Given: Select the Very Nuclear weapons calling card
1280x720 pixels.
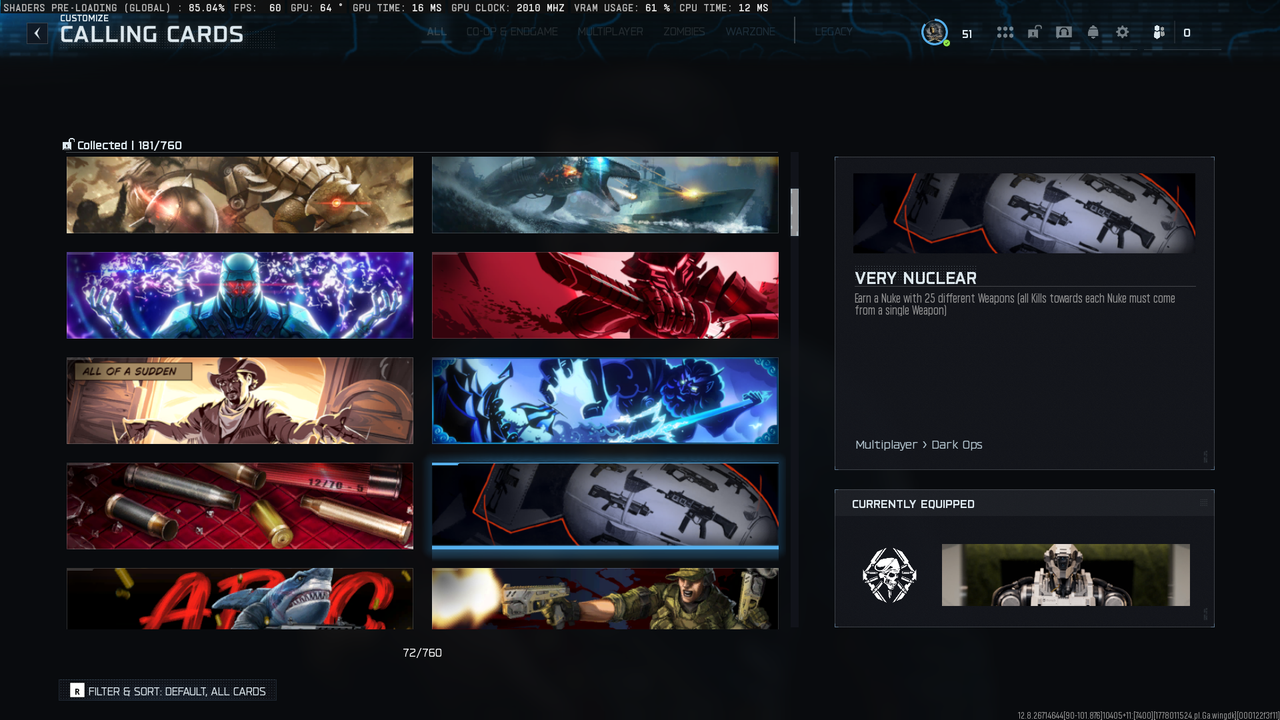Looking at the screenshot, I should [x=605, y=506].
